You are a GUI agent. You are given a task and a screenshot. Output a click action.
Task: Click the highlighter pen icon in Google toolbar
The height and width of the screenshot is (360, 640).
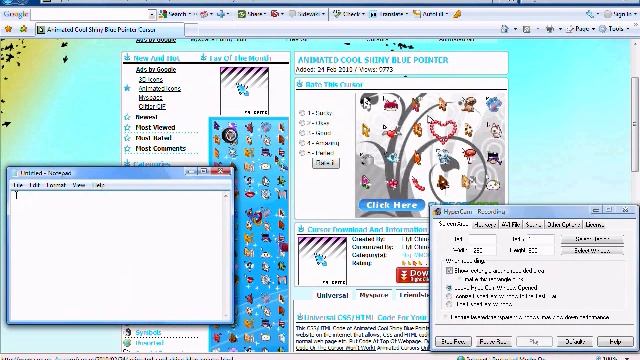tap(458, 14)
